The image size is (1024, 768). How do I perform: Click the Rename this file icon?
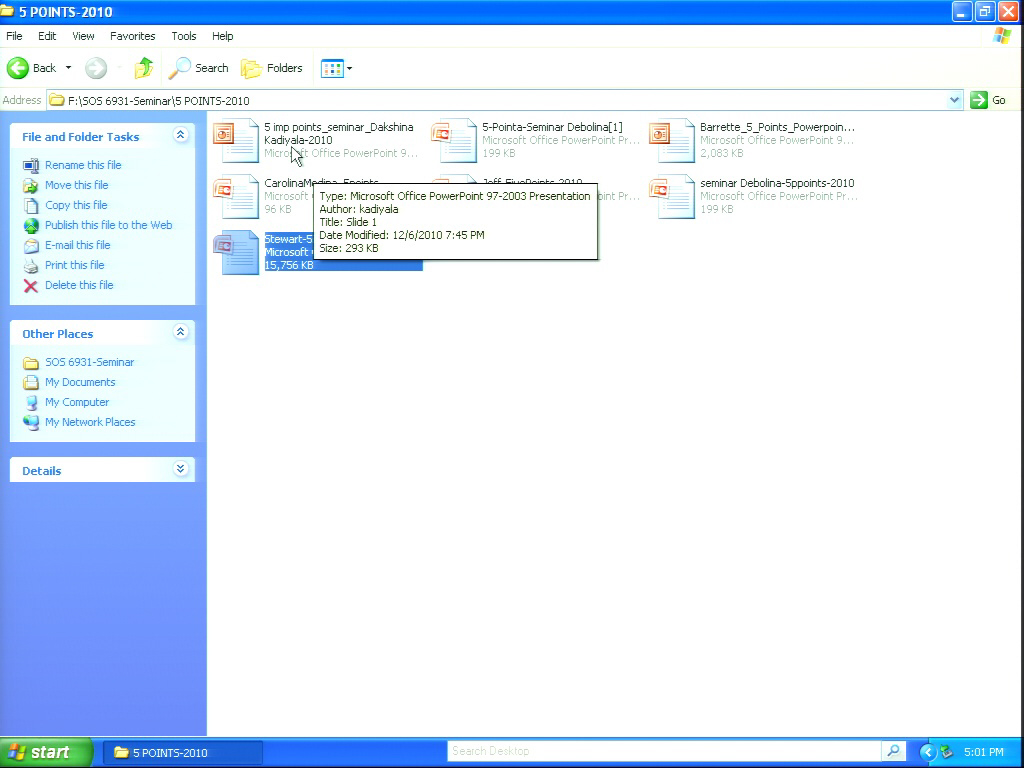click(31, 166)
